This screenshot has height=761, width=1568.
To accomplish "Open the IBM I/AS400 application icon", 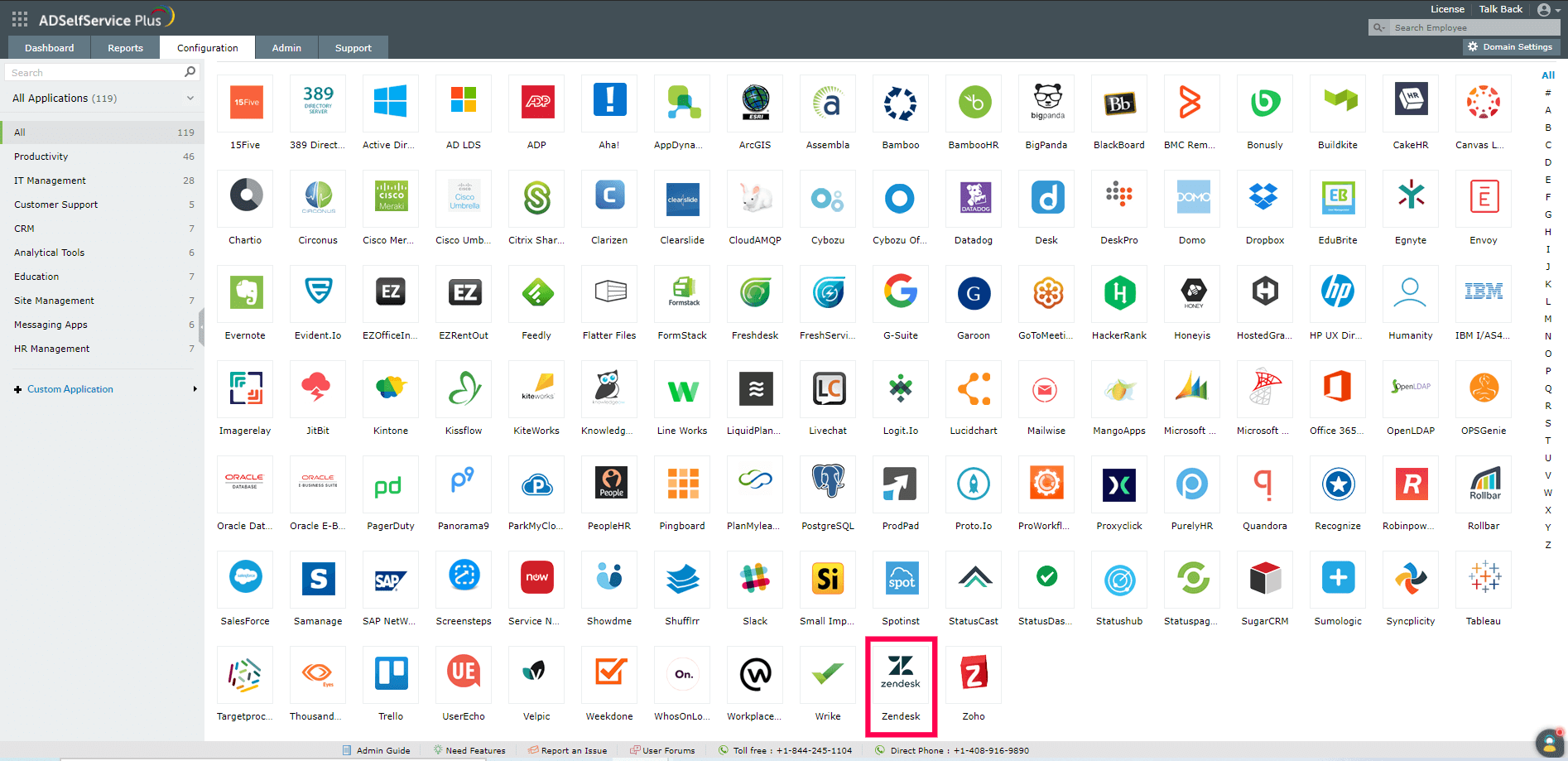I will [x=1484, y=294].
